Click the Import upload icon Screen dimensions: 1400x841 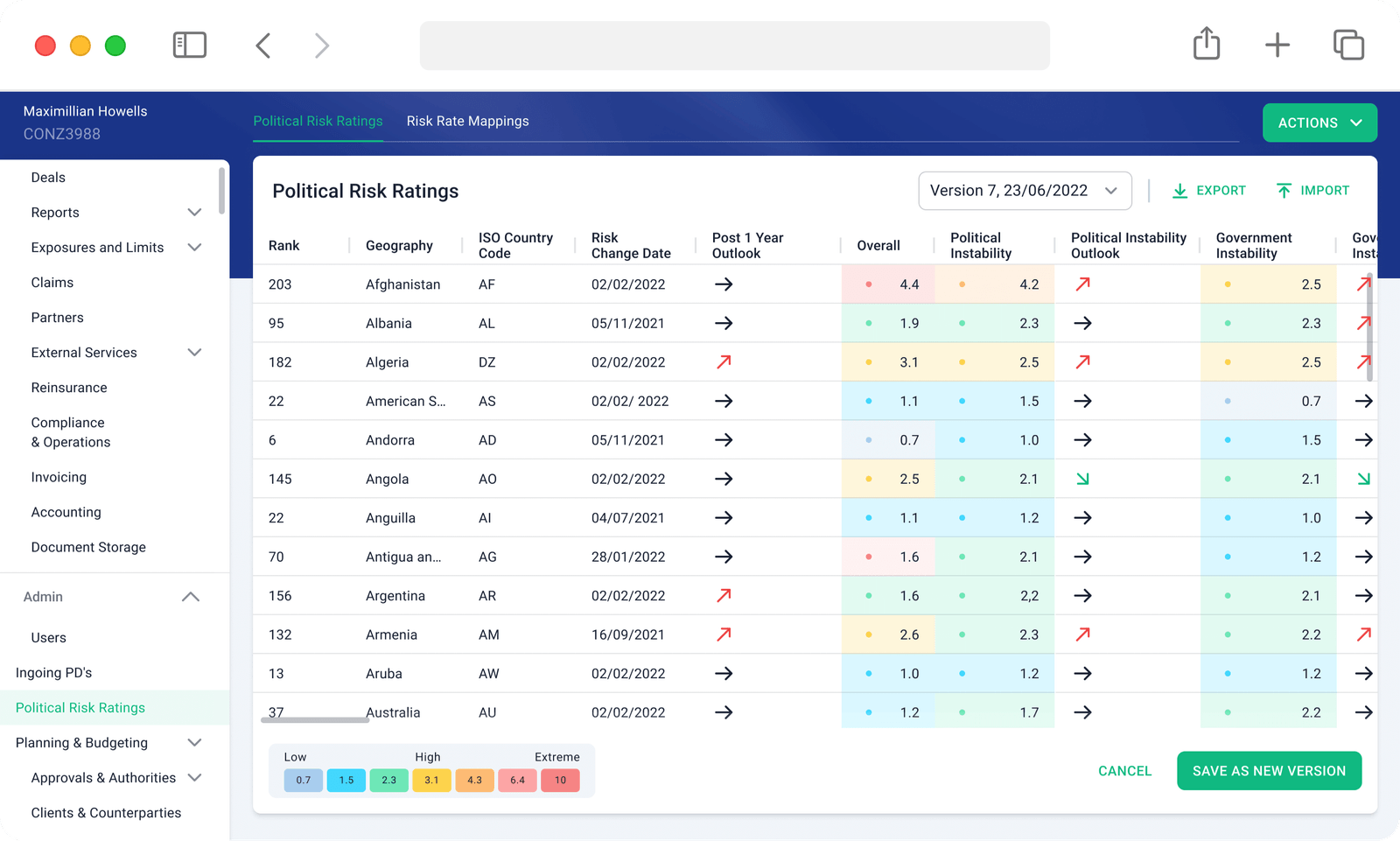tap(1284, 191)
